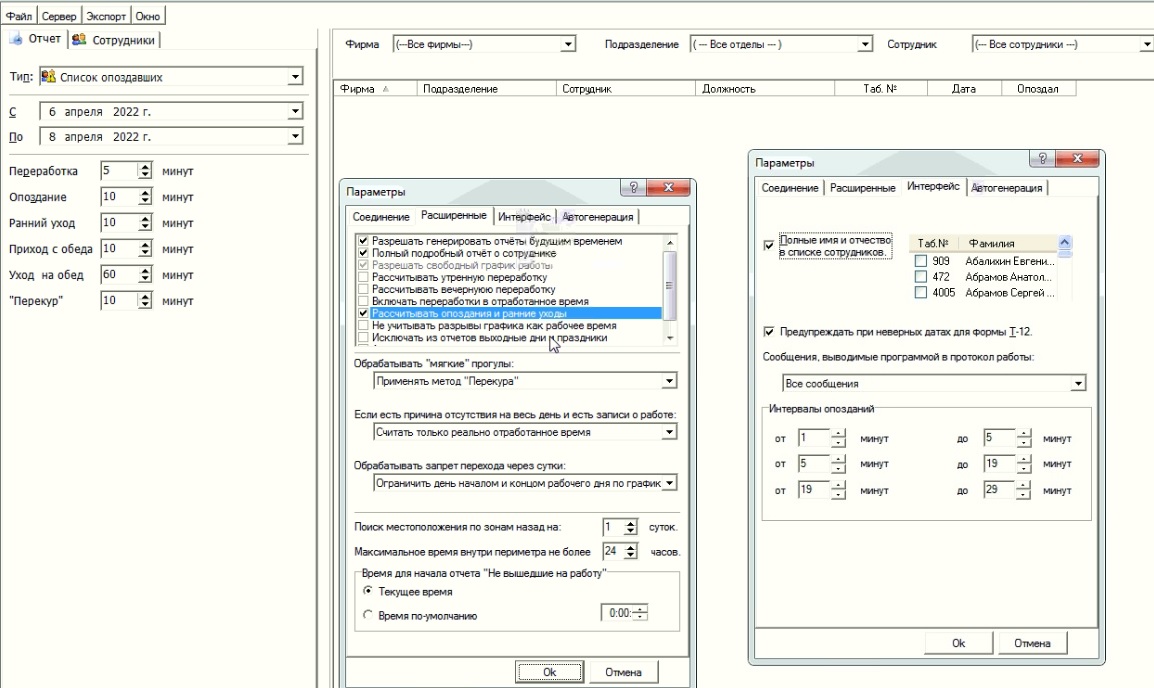
Task: Click help button of right Параметры dialog
Action: (1042, 158)
